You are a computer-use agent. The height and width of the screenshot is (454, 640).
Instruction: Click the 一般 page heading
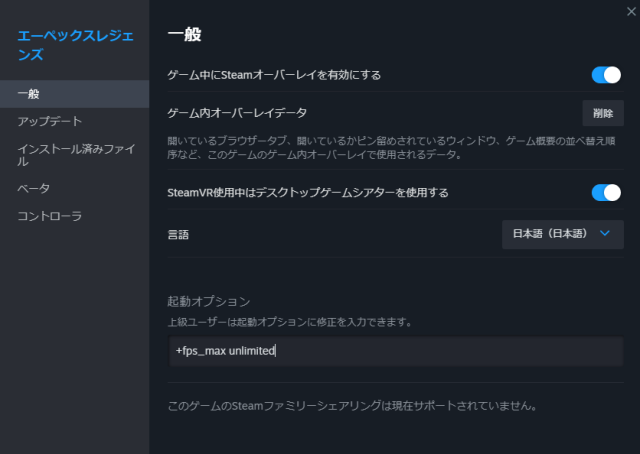184,35
